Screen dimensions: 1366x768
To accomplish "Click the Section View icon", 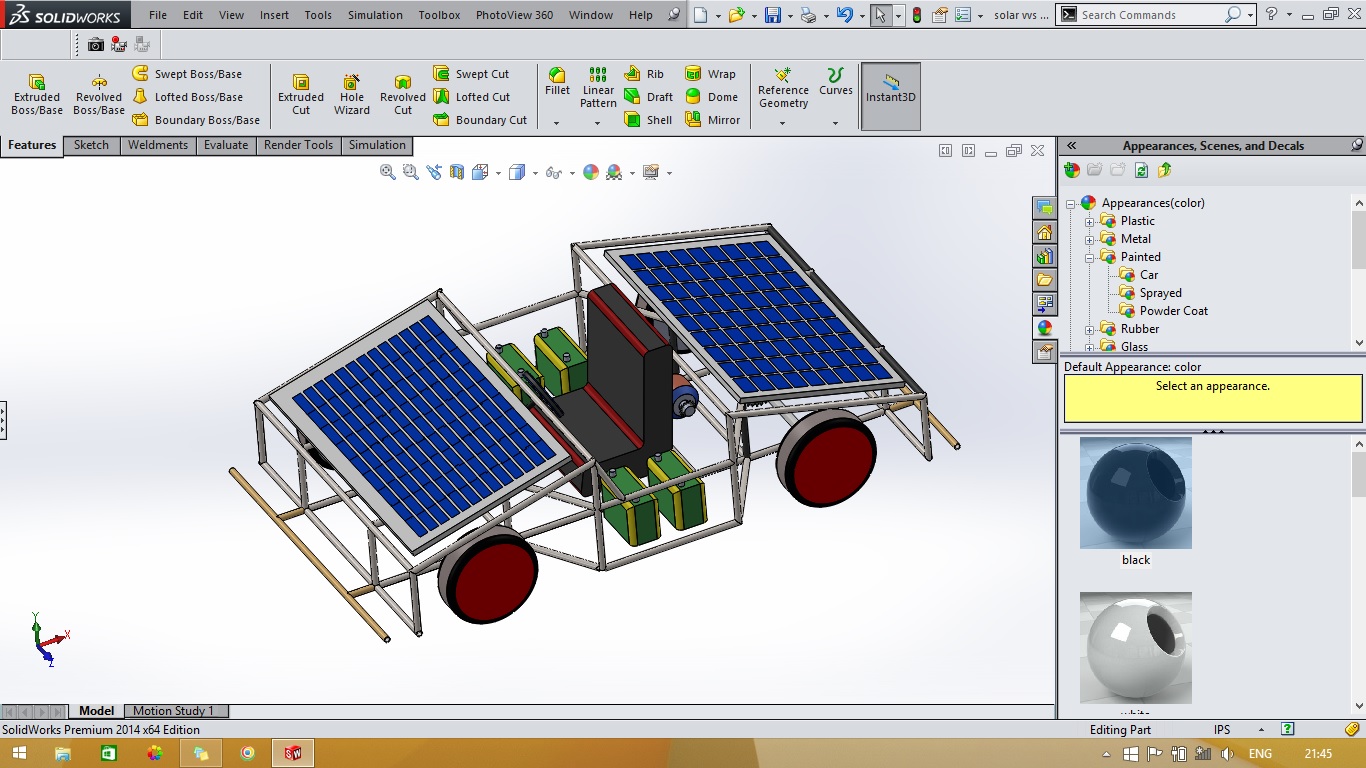I will click(457, 172).
